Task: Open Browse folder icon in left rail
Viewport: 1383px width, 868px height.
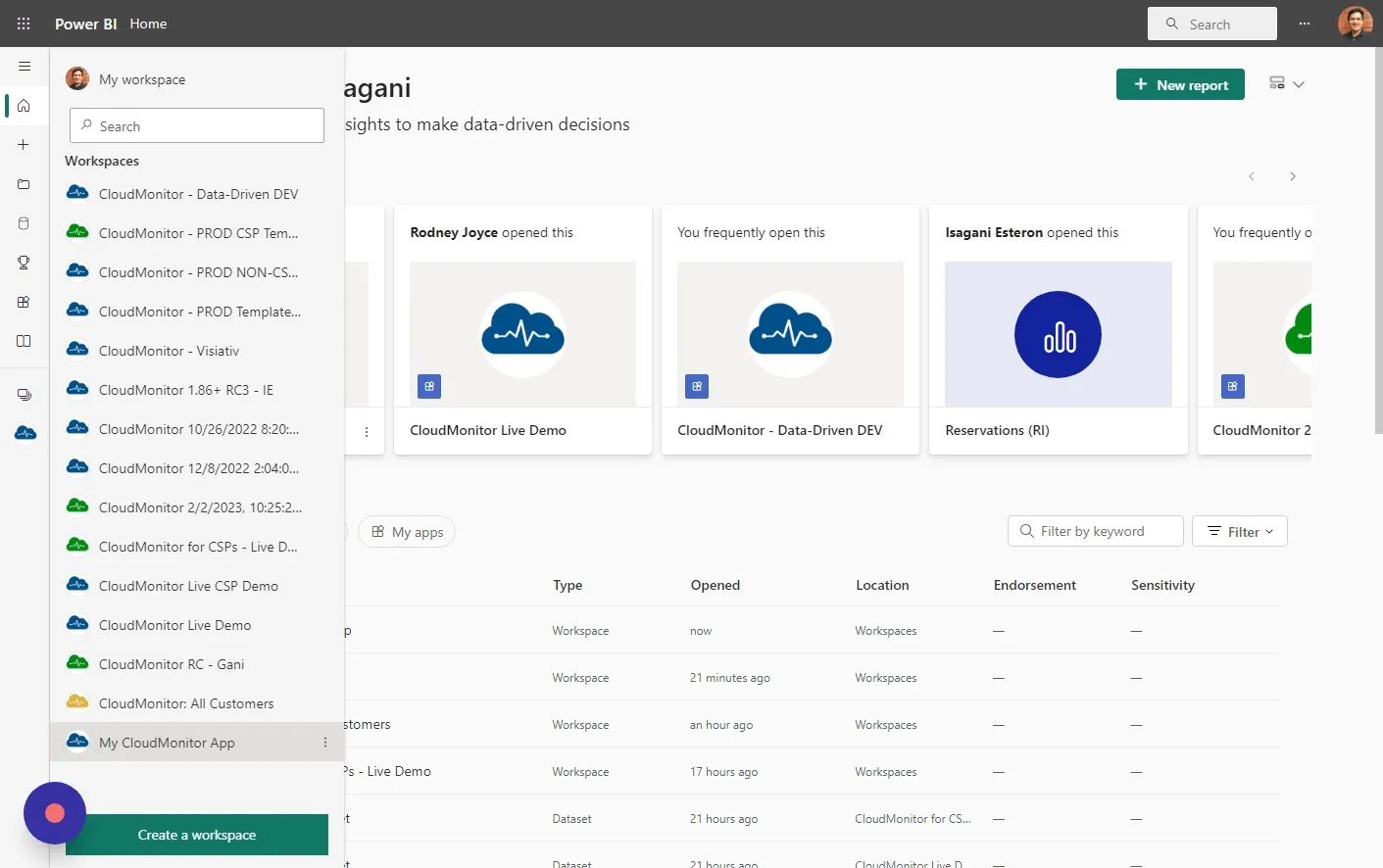Action: tap(25, 184)
